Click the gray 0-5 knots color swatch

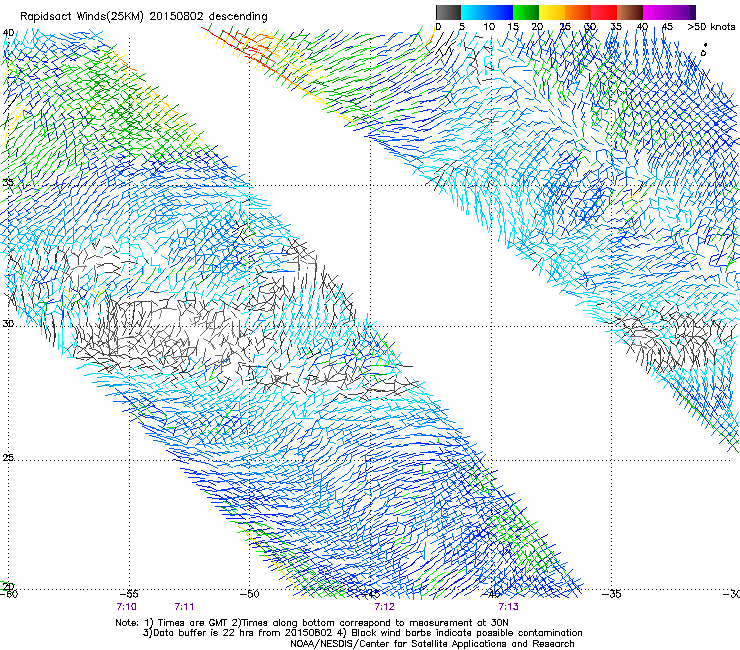tap(448, 12)
